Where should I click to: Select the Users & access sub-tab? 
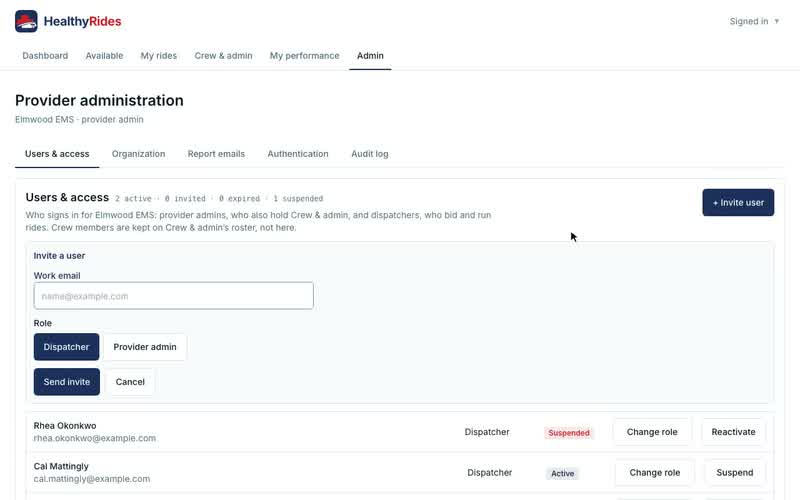57,154
